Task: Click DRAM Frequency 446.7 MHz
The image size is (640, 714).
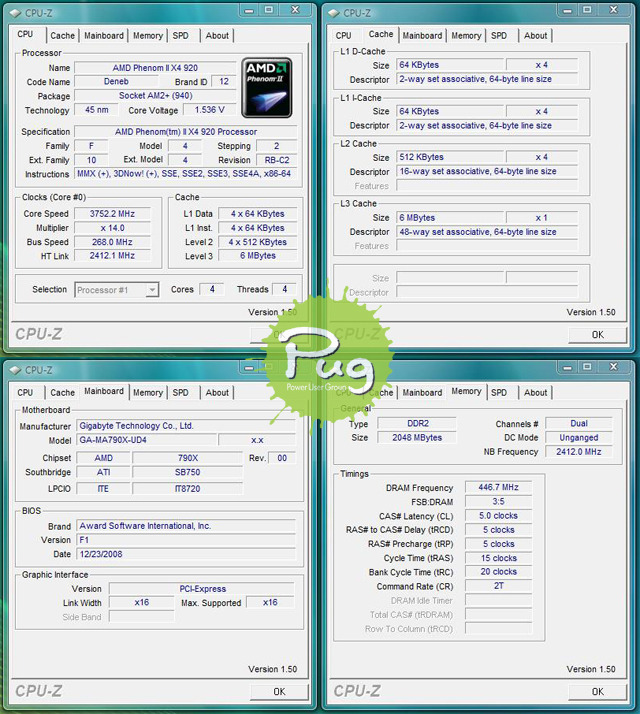Action: [498, 487]
